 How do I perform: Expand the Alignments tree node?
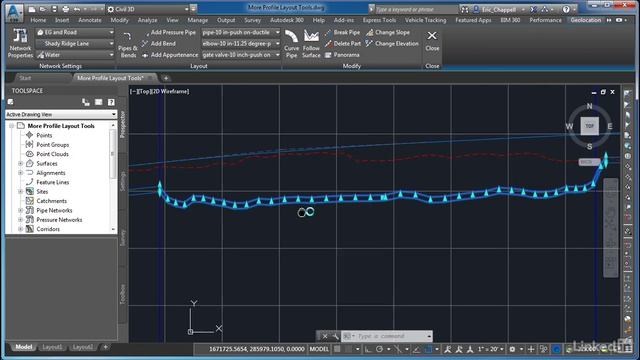20,173
